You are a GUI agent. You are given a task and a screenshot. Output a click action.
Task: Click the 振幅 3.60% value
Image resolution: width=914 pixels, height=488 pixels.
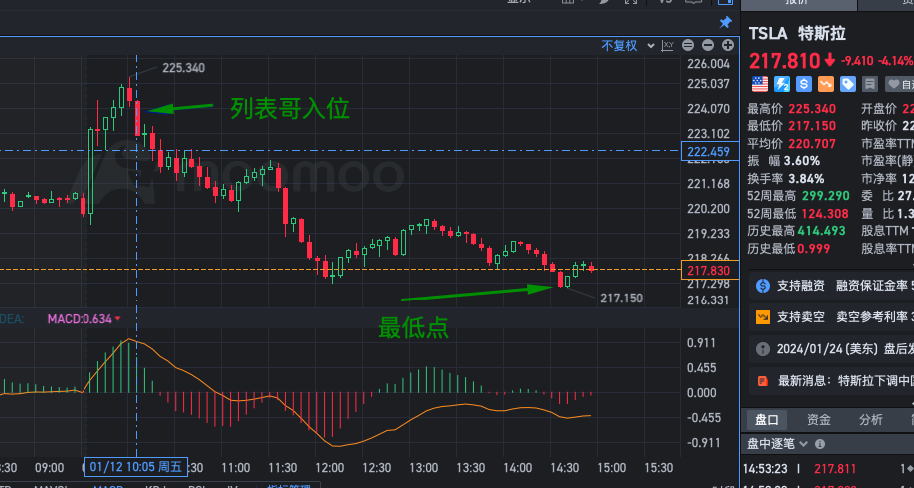click(x=801, y=161)
